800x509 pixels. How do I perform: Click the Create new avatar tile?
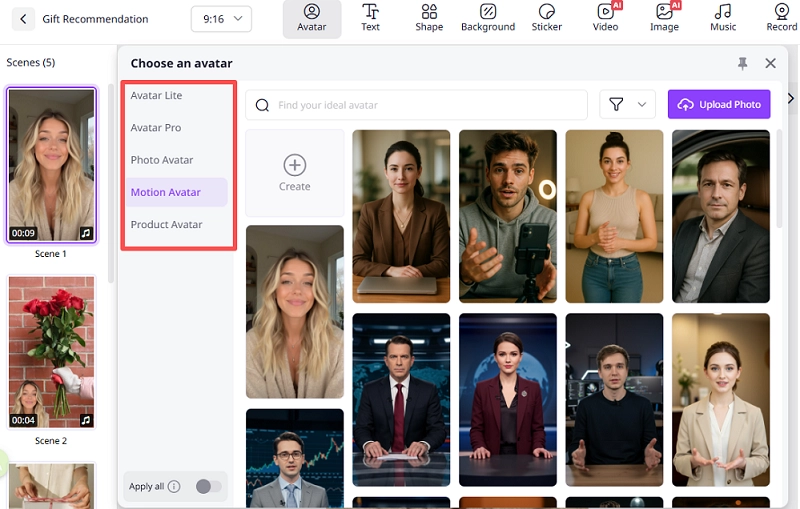coord(295,173)
